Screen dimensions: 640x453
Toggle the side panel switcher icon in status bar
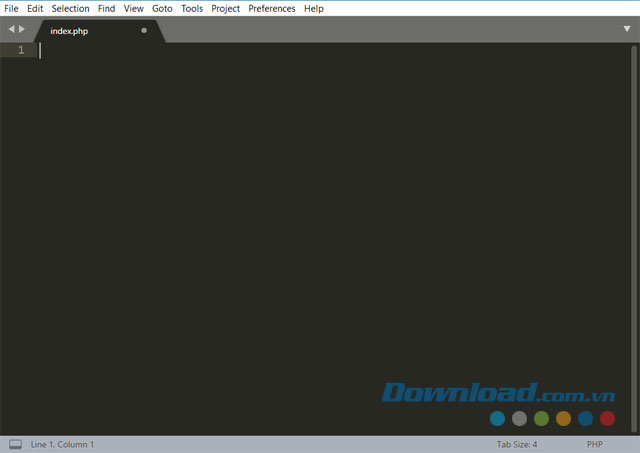pyautogui.click(x=15, y=444)
